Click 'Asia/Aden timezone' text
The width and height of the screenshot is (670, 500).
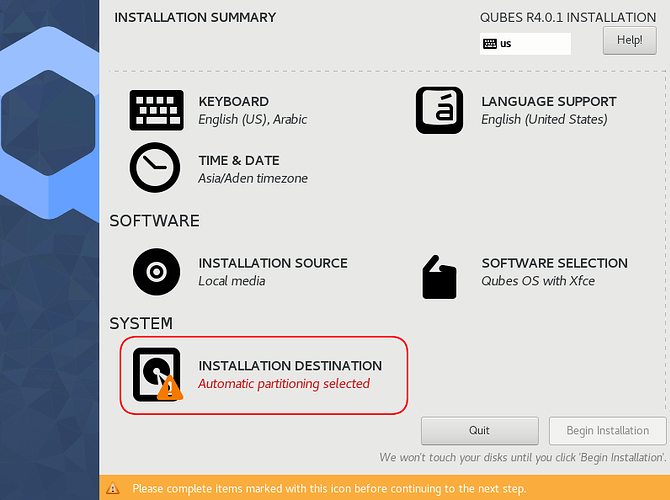point(253,178)
